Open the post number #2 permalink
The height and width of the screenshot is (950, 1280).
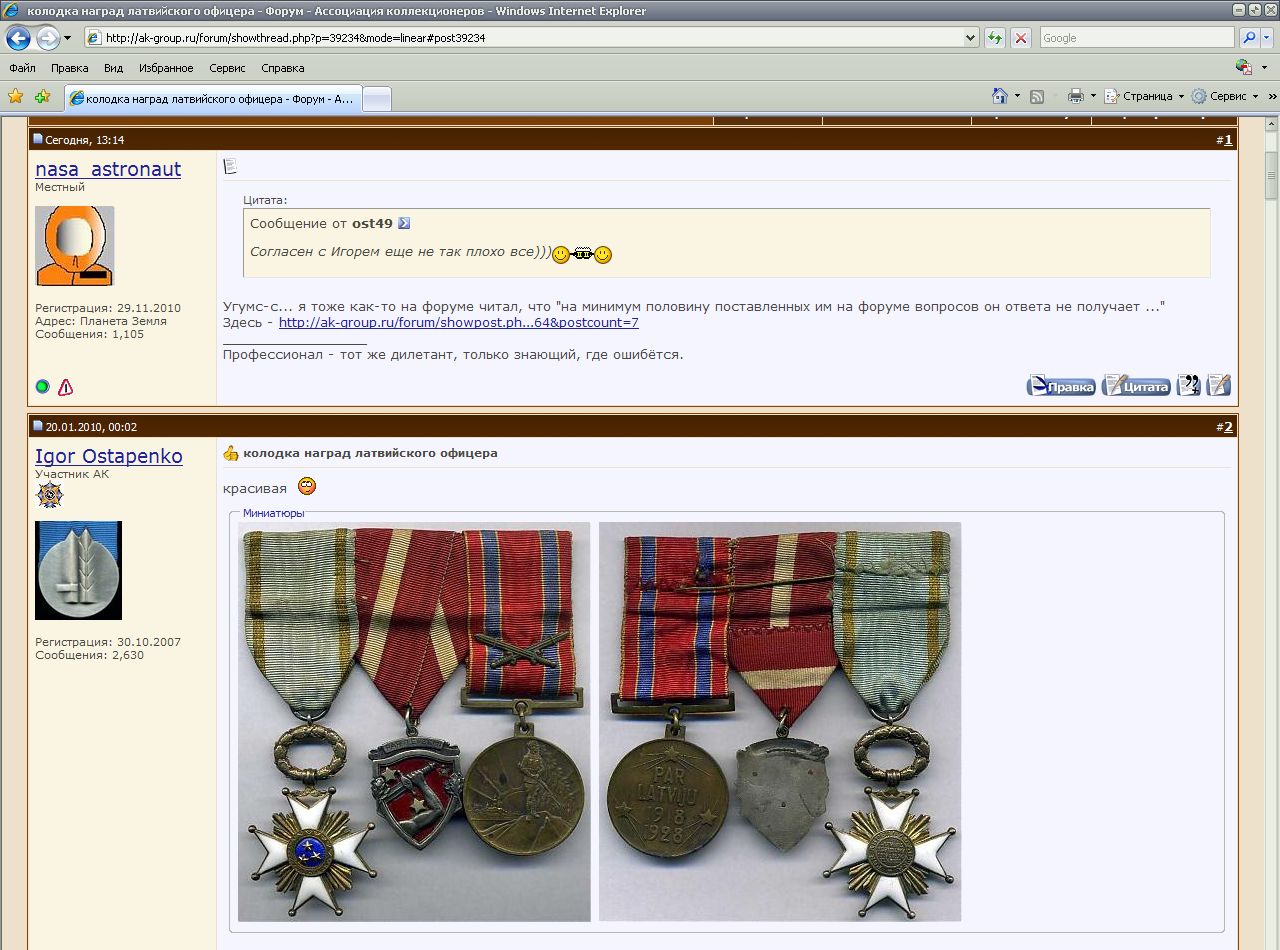(1228, 427)
